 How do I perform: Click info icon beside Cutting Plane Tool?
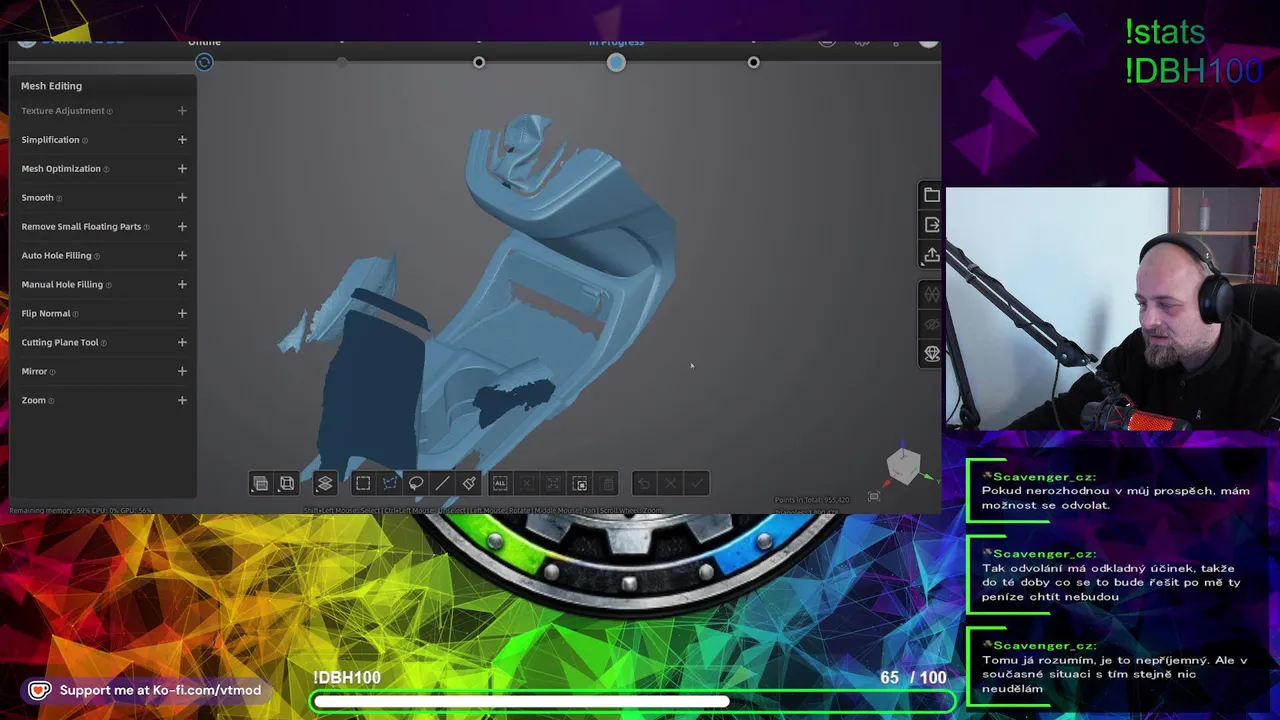(104, 343)
